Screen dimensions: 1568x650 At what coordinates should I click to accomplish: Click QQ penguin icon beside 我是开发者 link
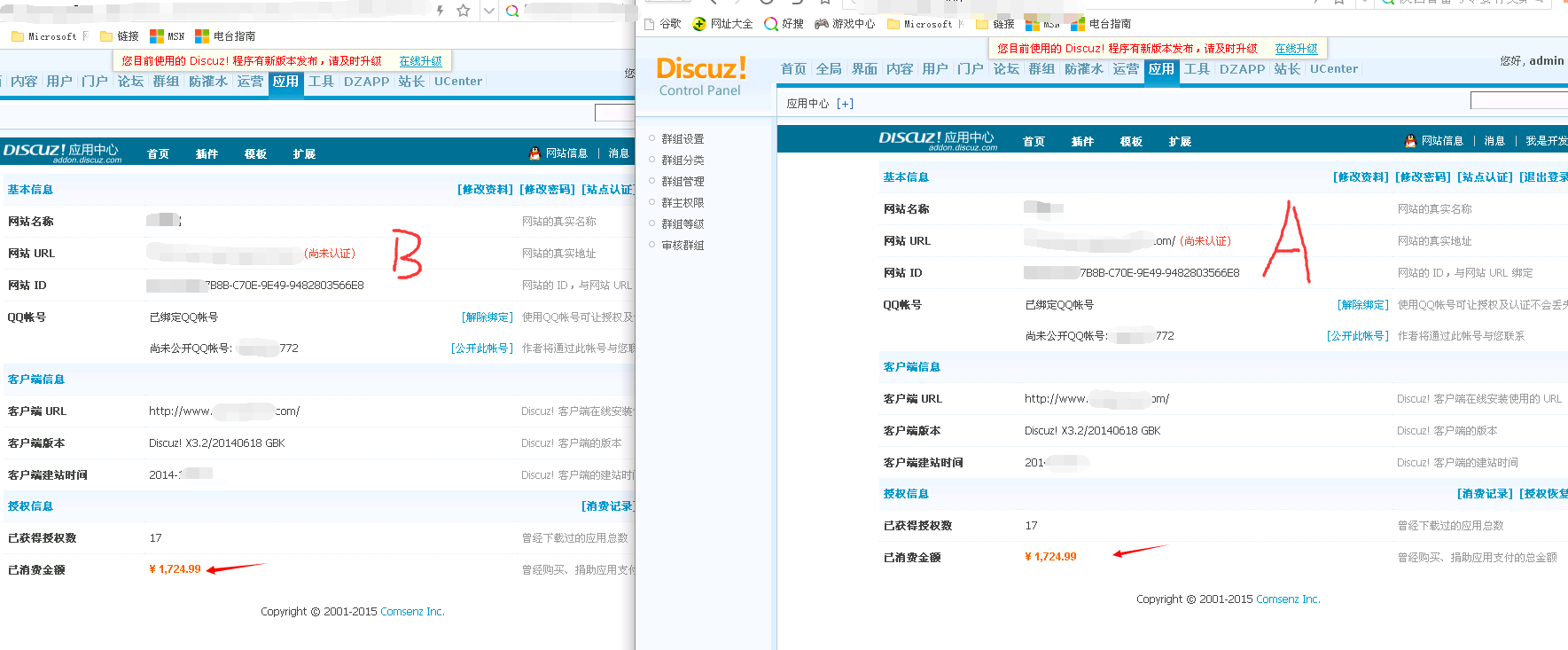point(1410,141)
